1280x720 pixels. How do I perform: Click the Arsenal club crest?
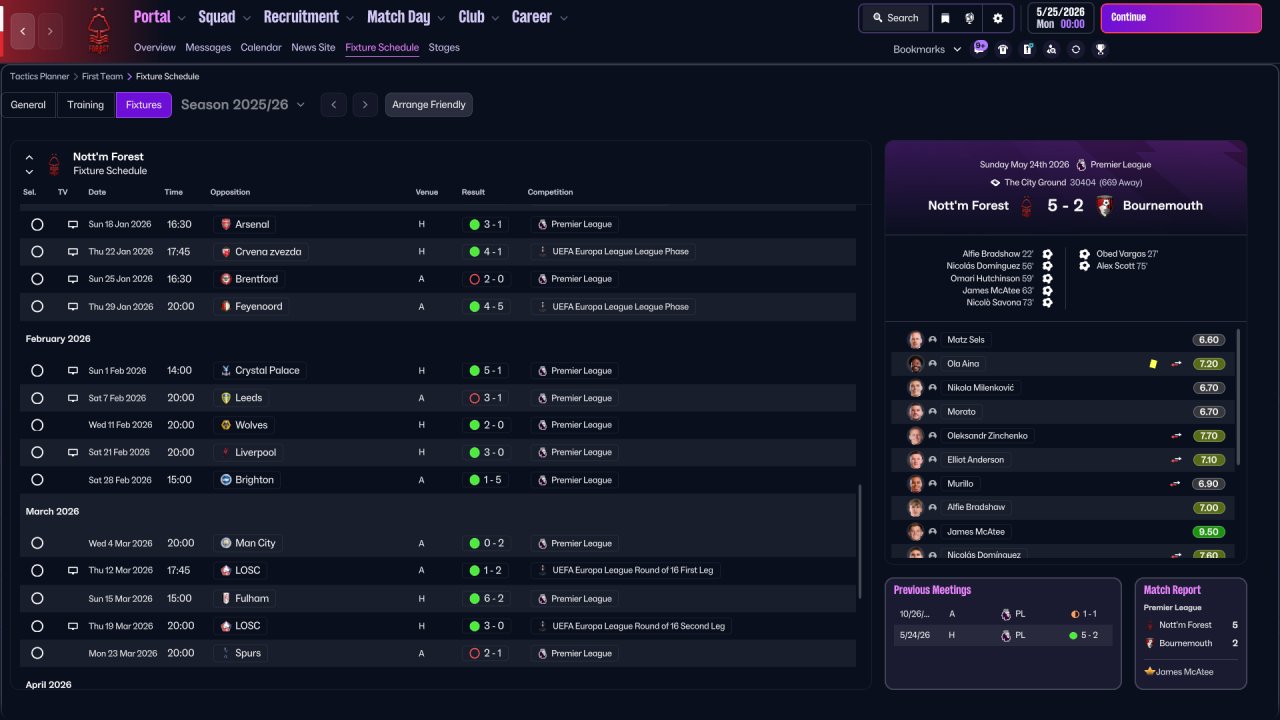(x=226, y=225)
